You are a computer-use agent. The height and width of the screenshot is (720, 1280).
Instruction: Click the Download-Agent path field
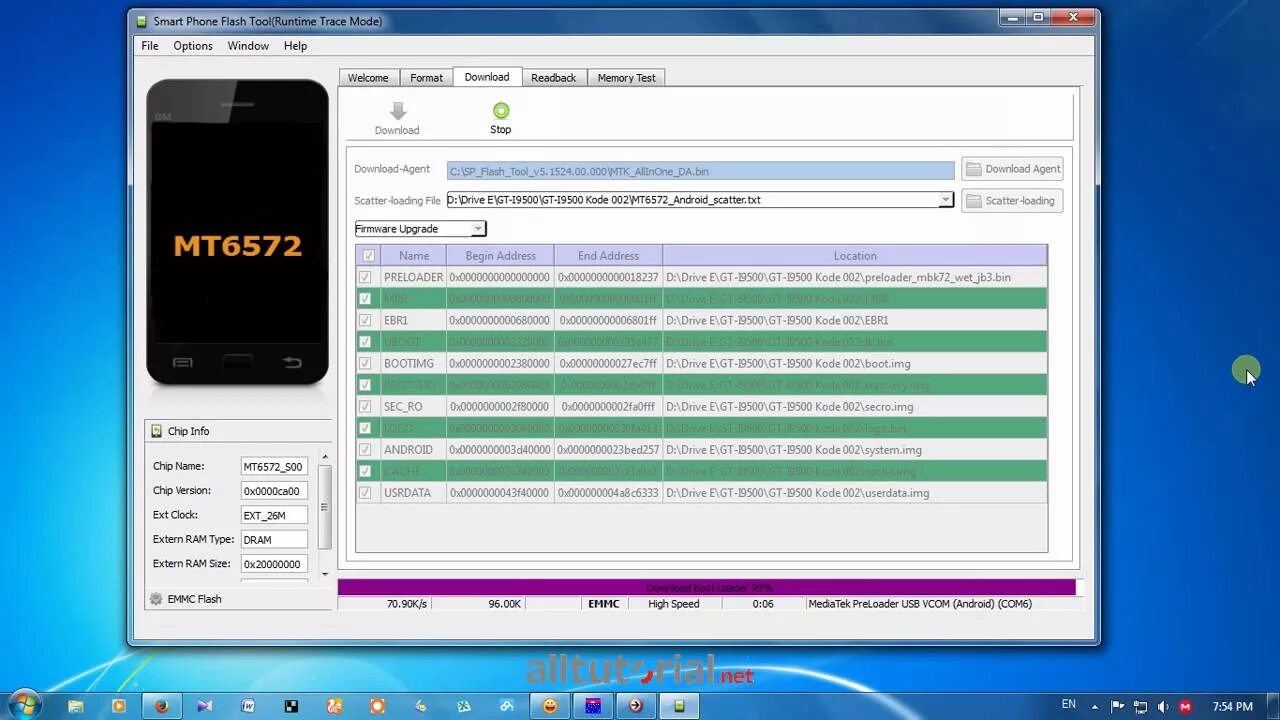tap(701, 171)
